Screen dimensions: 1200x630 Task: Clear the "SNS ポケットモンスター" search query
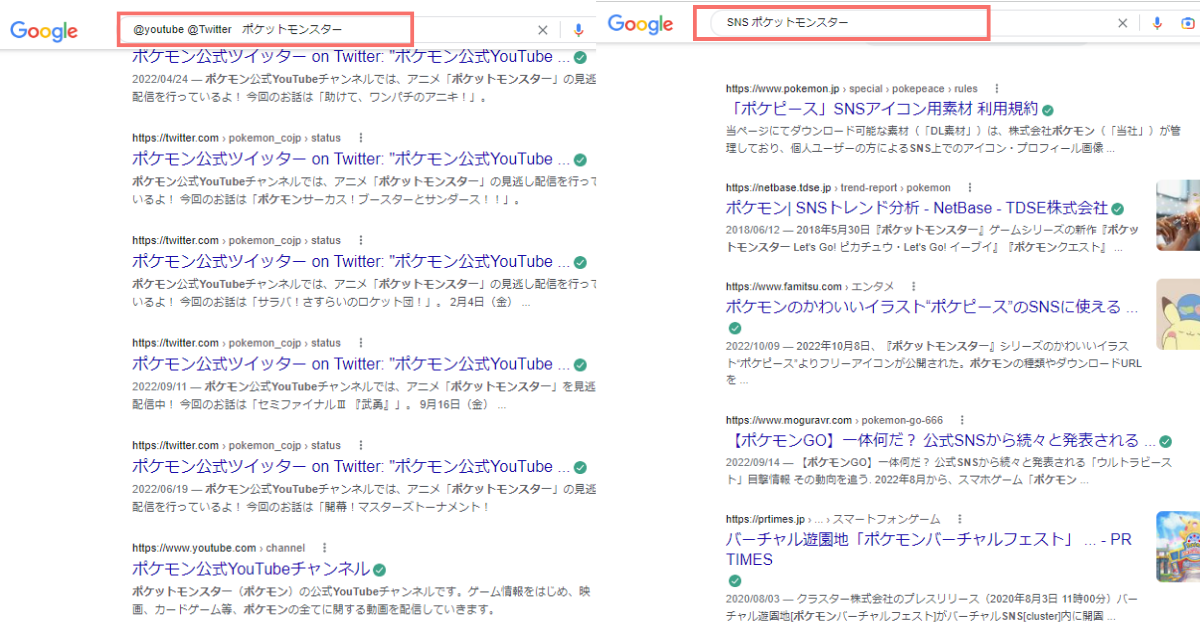pyautogui.click(x=1122, y=23)
